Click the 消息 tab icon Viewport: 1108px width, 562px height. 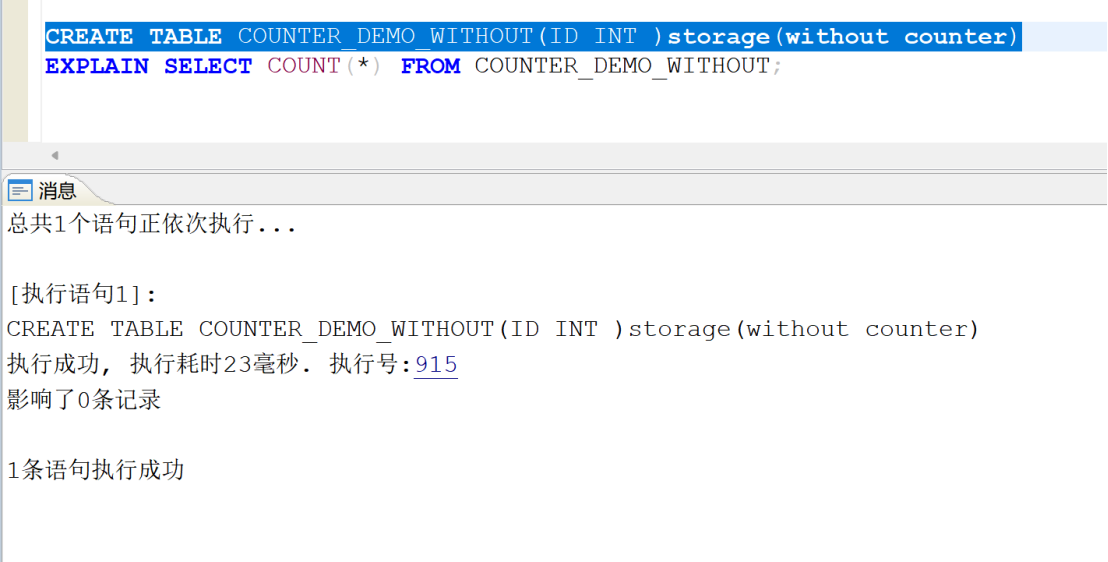(20, 191)
